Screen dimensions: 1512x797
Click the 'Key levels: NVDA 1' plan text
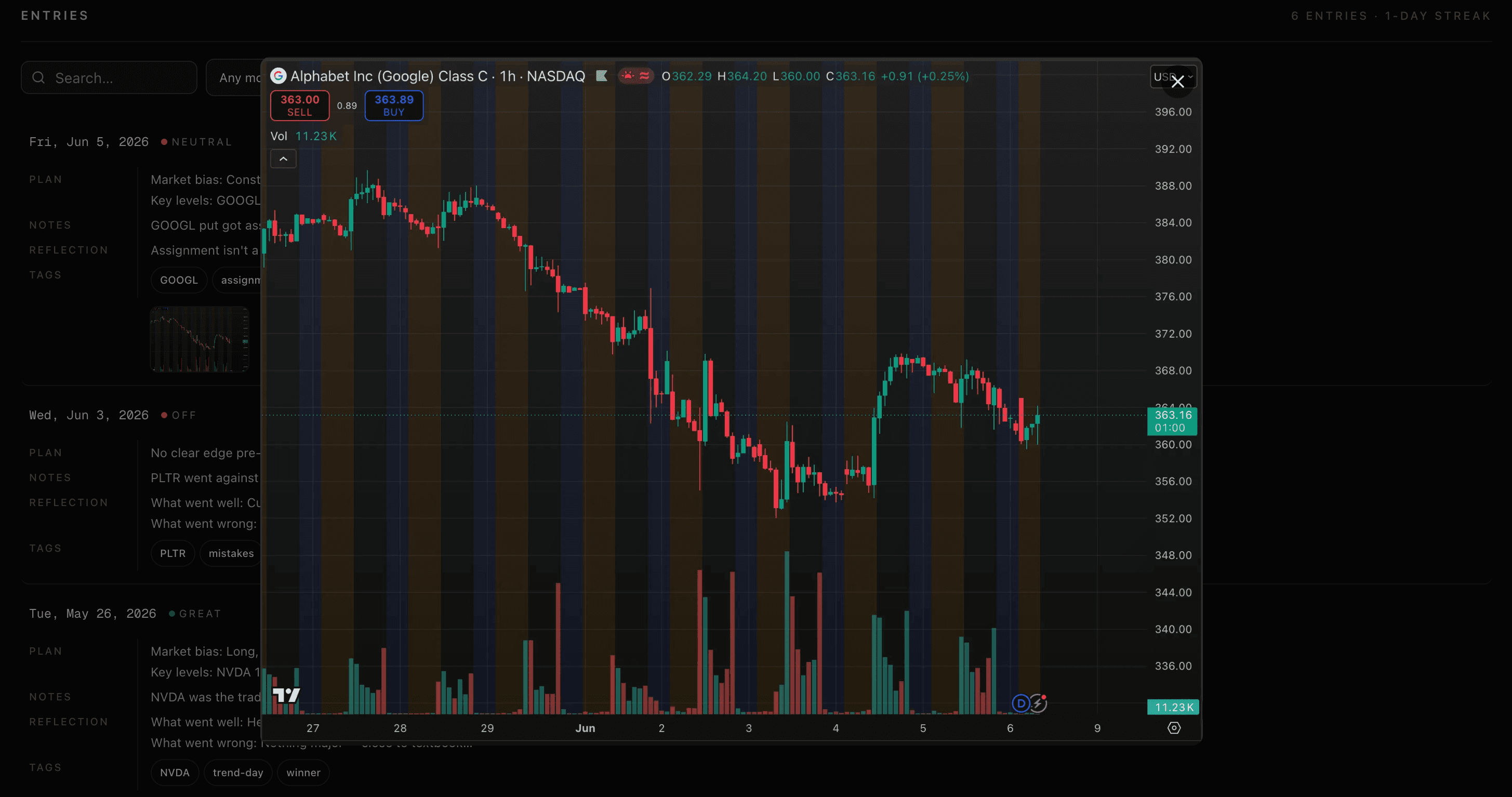pos(205,673)
